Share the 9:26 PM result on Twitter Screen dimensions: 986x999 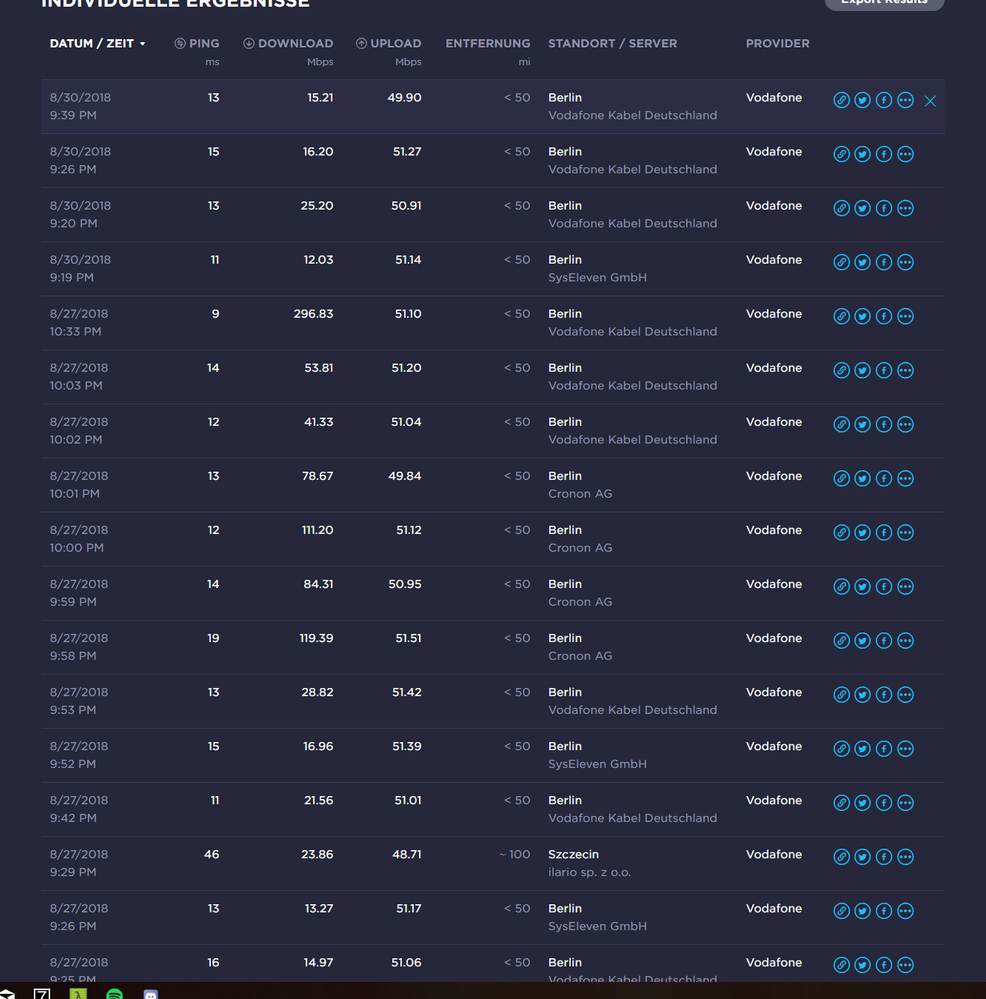862,154
